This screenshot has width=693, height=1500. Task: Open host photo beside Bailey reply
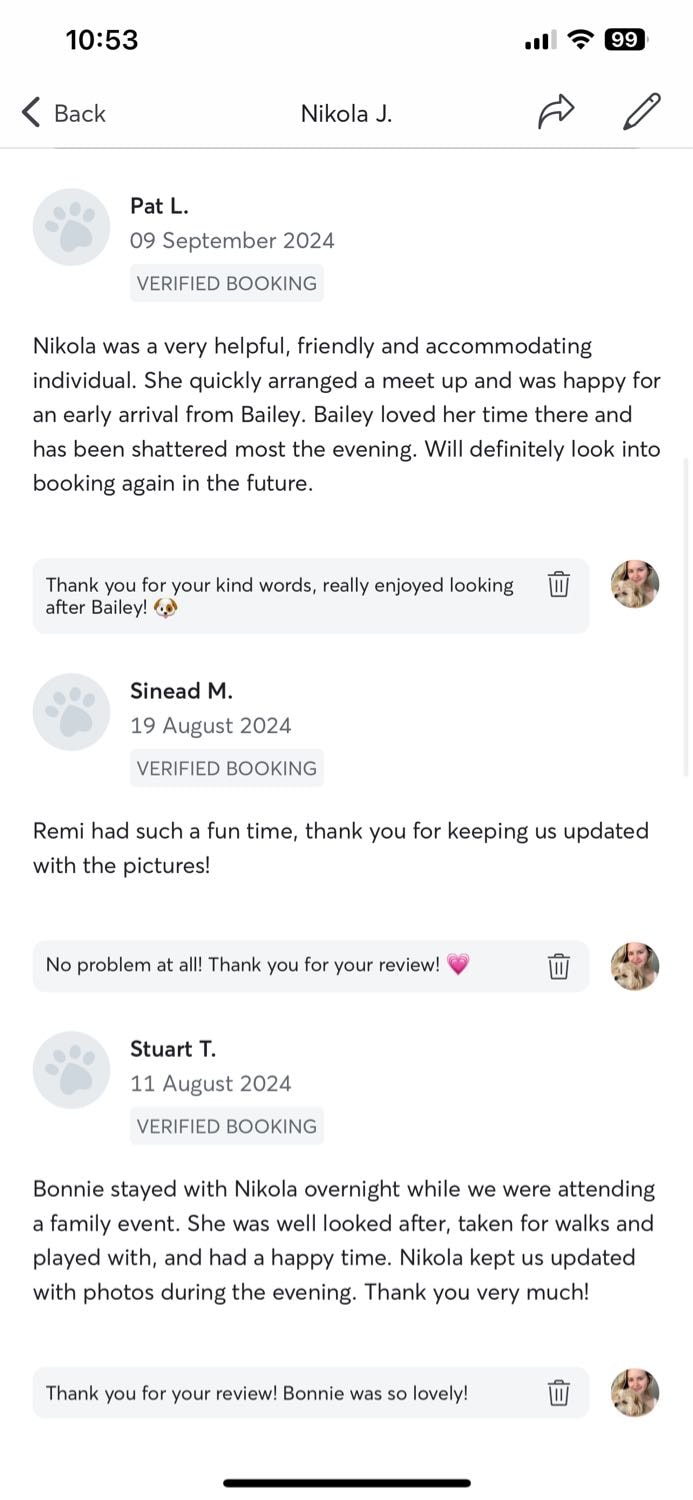click(635, 584)
